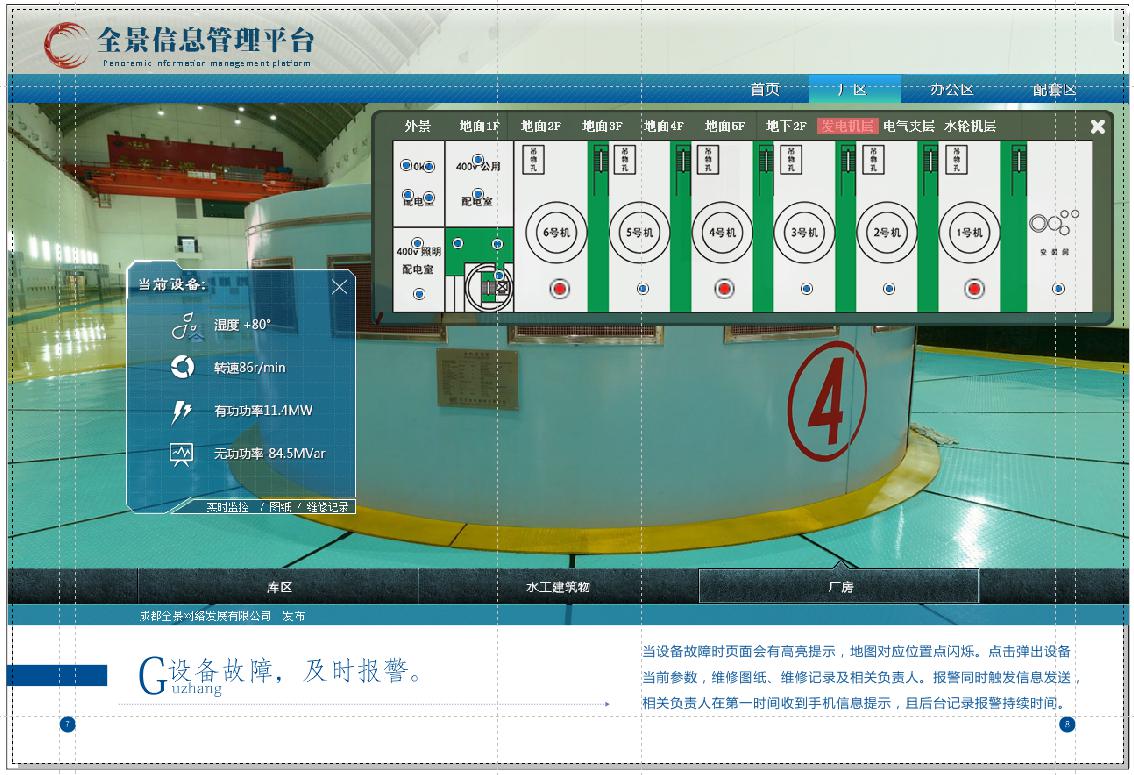Screen dimensions: 1134x775
Task: Select the blue location marker under 5号机
Action: pos(642,289)
